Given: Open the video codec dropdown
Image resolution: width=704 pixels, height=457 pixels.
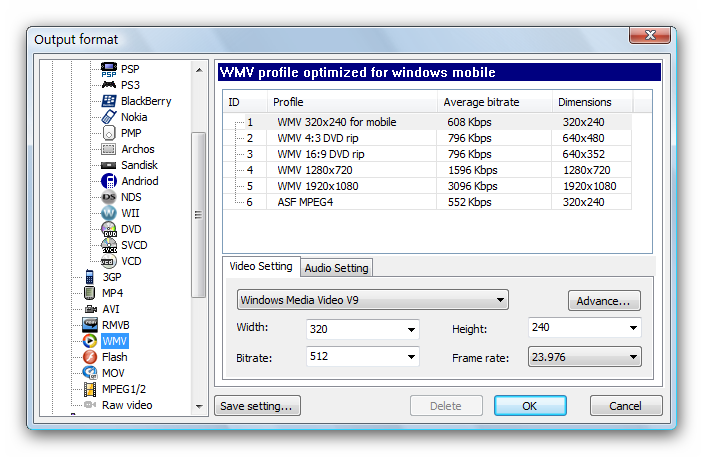Looking at the screenshot, I should [373, 300].
